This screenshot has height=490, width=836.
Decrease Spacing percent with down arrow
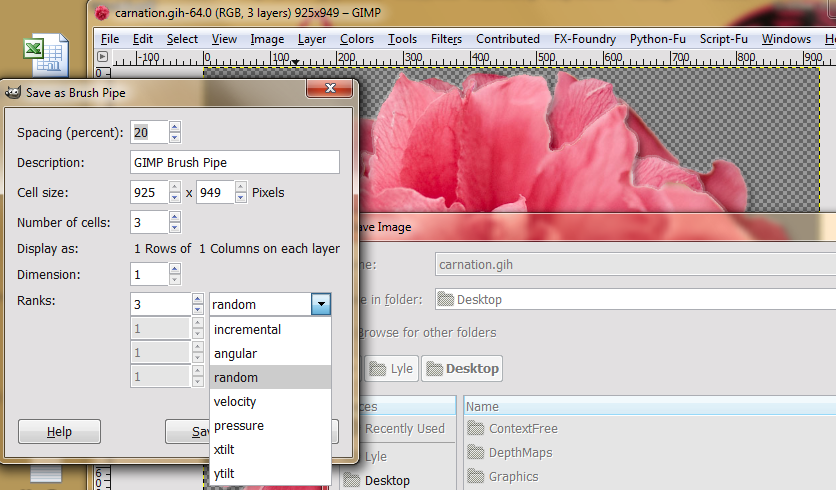[175, 138]
